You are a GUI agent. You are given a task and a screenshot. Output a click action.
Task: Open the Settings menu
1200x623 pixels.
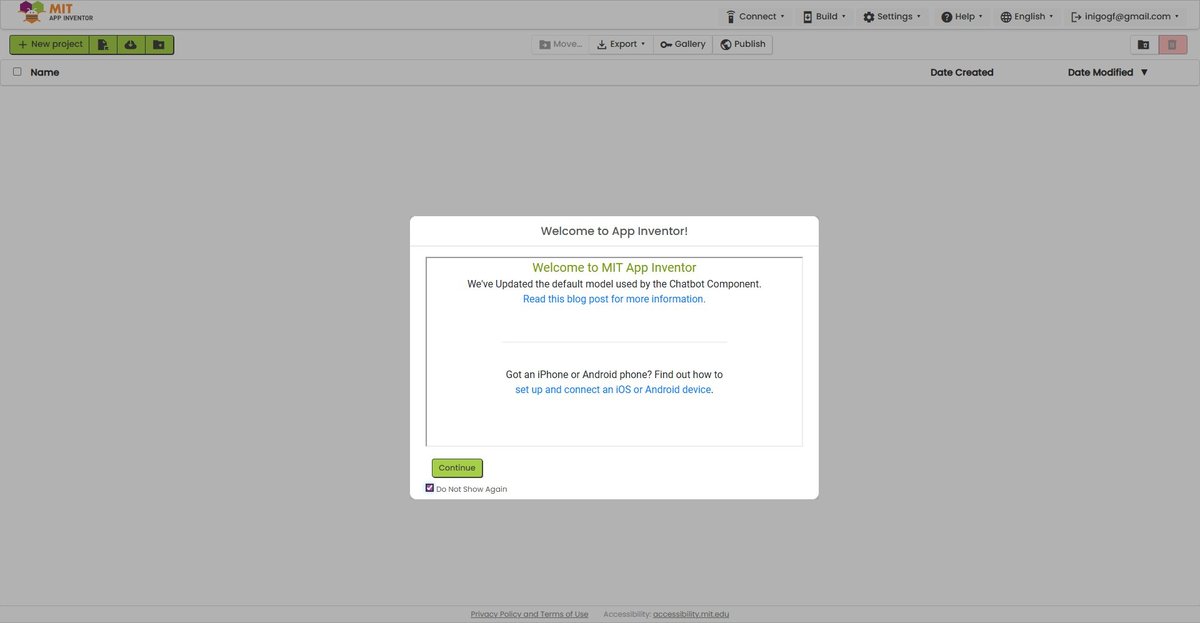(892, 16)
